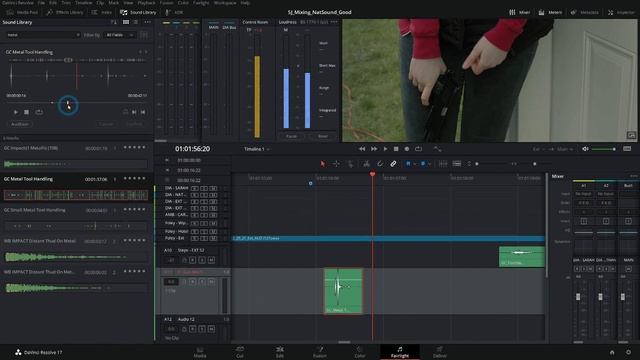Switch Sound Library to list view

(x=136, y=22)
